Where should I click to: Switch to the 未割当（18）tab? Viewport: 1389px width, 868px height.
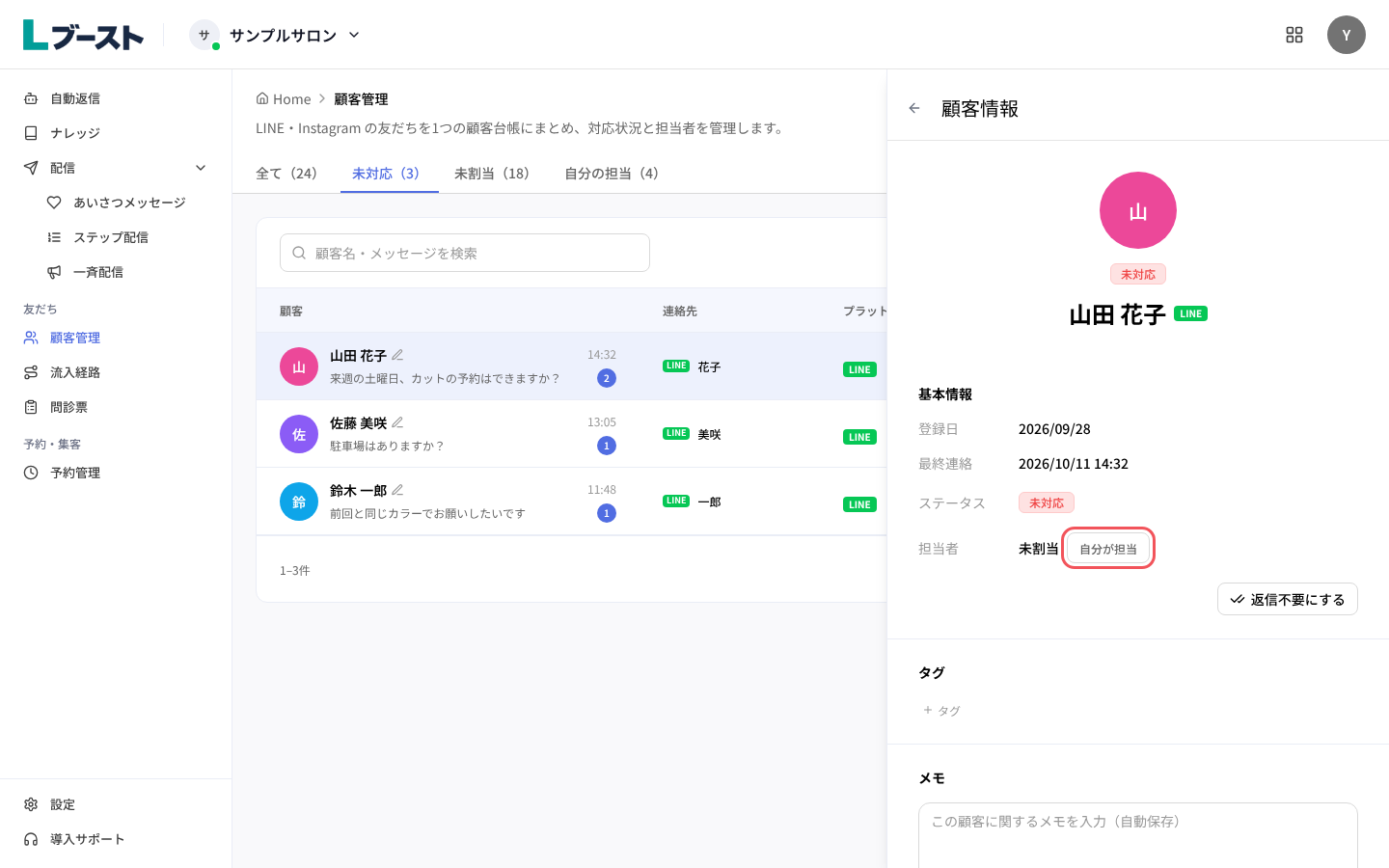click(x=492, y=174)
